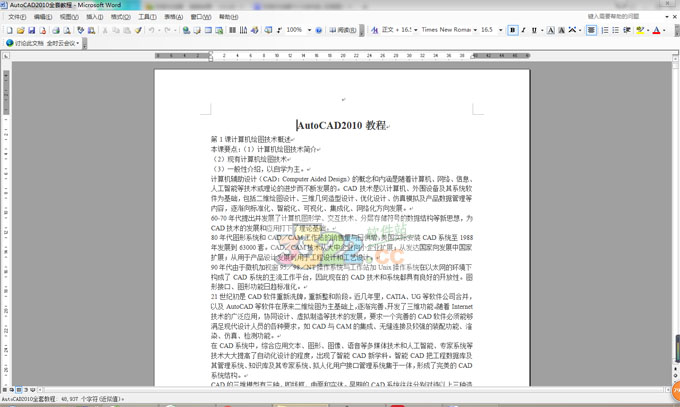This screenshot has height=407, width=680.
Task: Expand the style dropdown showing 正文
Action: [415, 30]
